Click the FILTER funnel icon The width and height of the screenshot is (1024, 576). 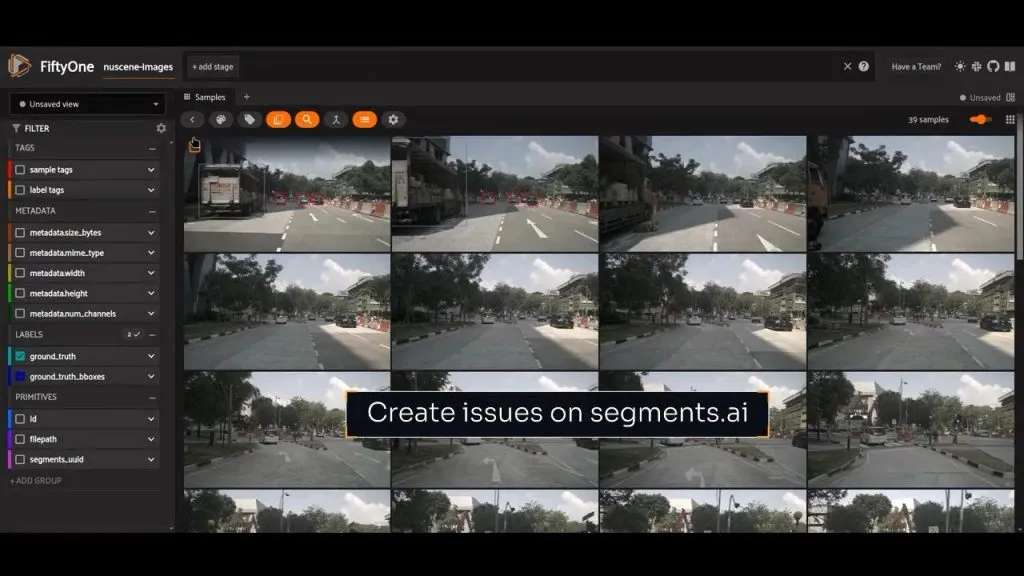tap(16, 129)
